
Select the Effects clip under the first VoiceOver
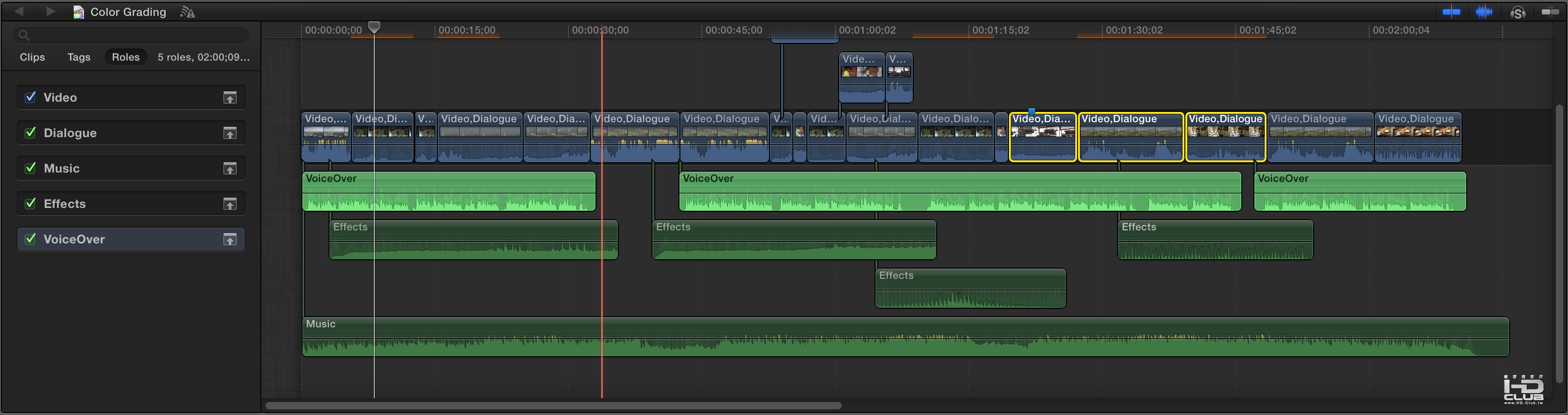click(x=474, y=240)
